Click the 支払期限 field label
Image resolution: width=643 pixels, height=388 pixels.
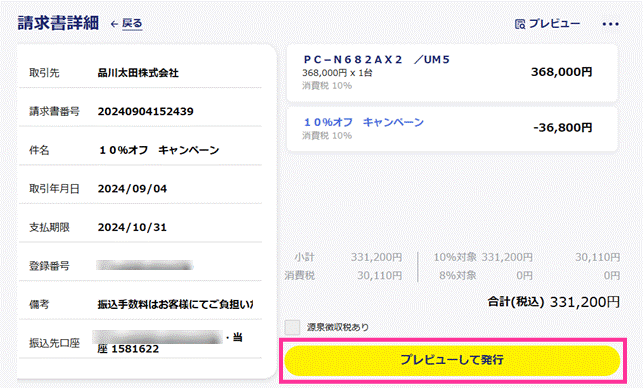coord(49,227)
